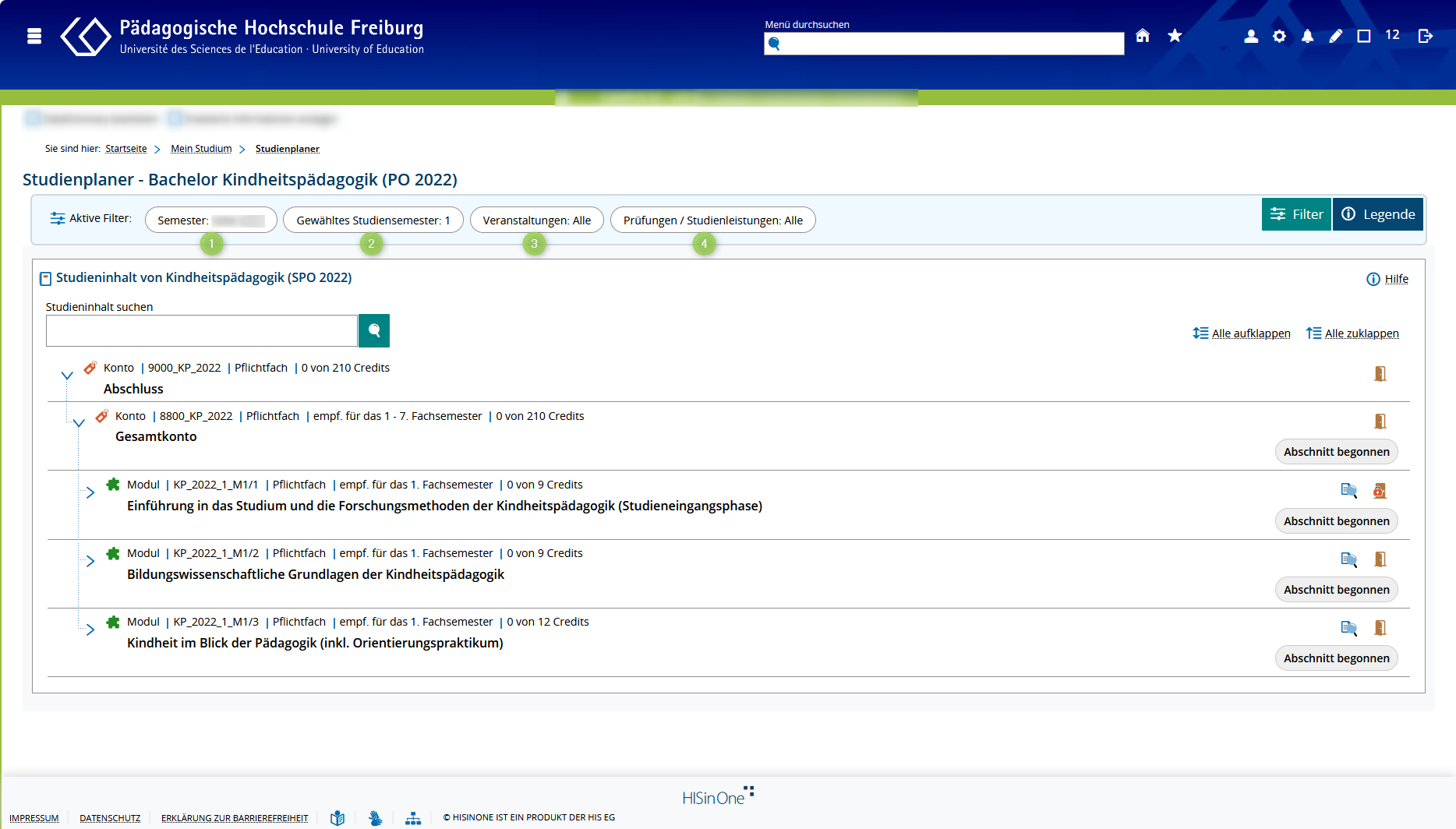The width and height of the screenshot is (1456, 829).
Task: Expand module Einführung in das Studium
Action: 90,492
